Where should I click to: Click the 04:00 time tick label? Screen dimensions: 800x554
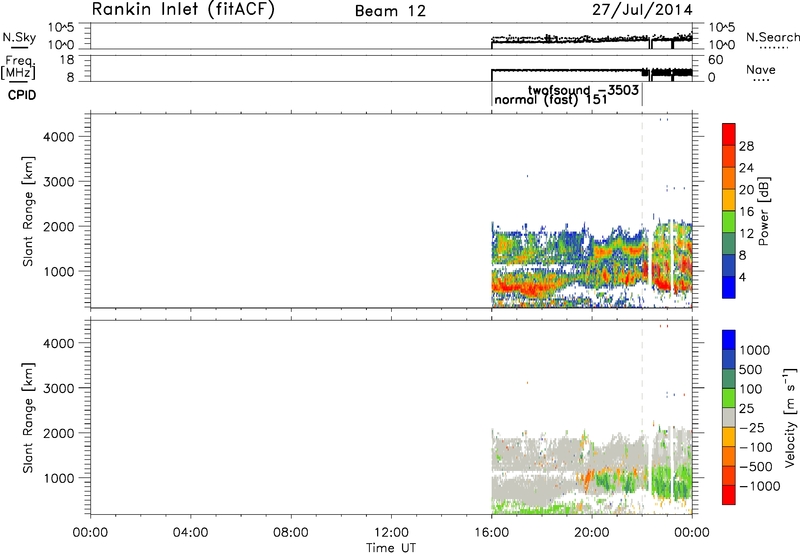[x=190, y=533]
